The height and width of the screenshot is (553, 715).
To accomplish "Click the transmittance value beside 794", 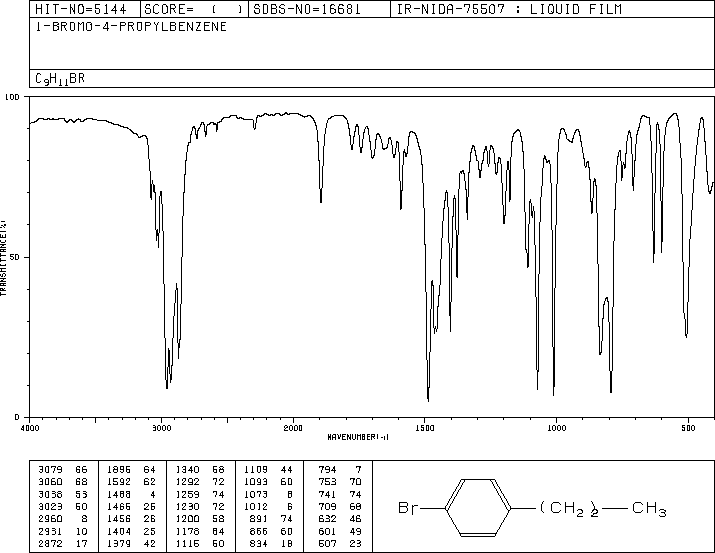I will click(x=358, y=470).
